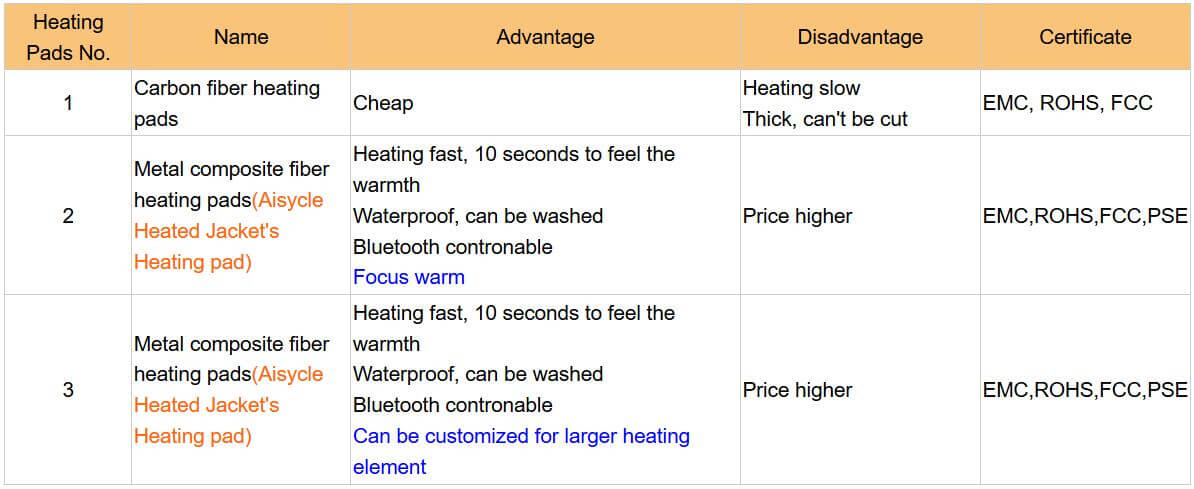
Task: Click the 'Advantage' header cell
Action: click(x=545, y=37)
